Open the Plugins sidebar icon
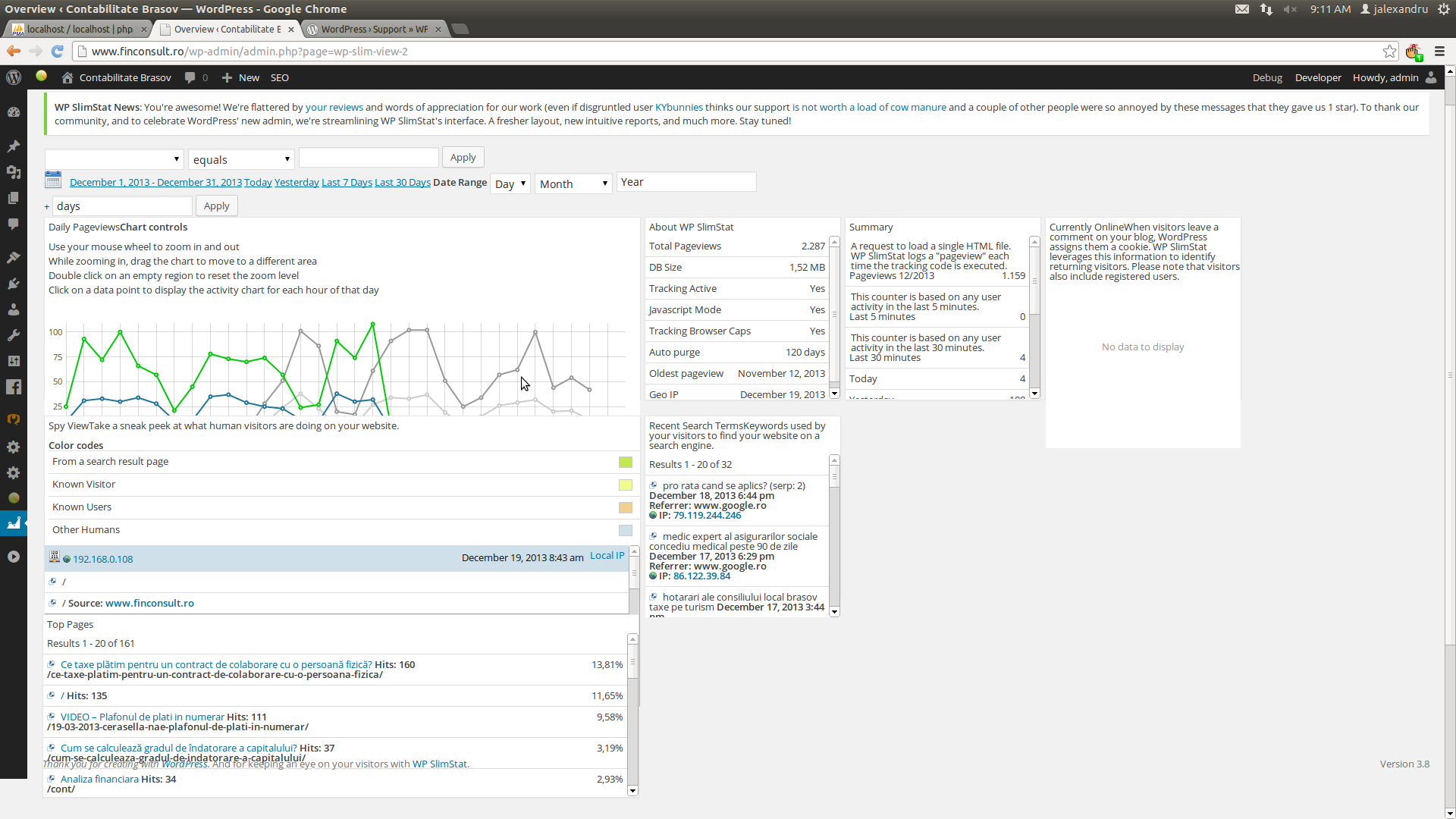 (14, 284)
